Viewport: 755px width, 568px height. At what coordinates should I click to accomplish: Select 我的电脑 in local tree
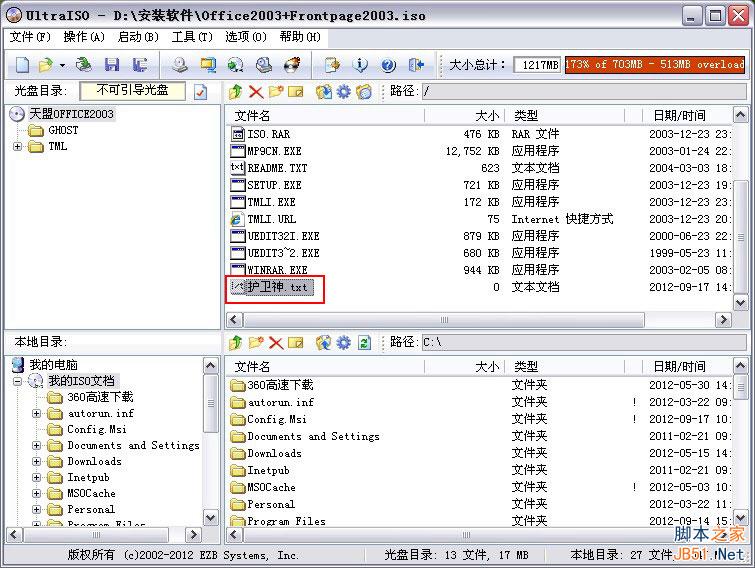[53, 365]
